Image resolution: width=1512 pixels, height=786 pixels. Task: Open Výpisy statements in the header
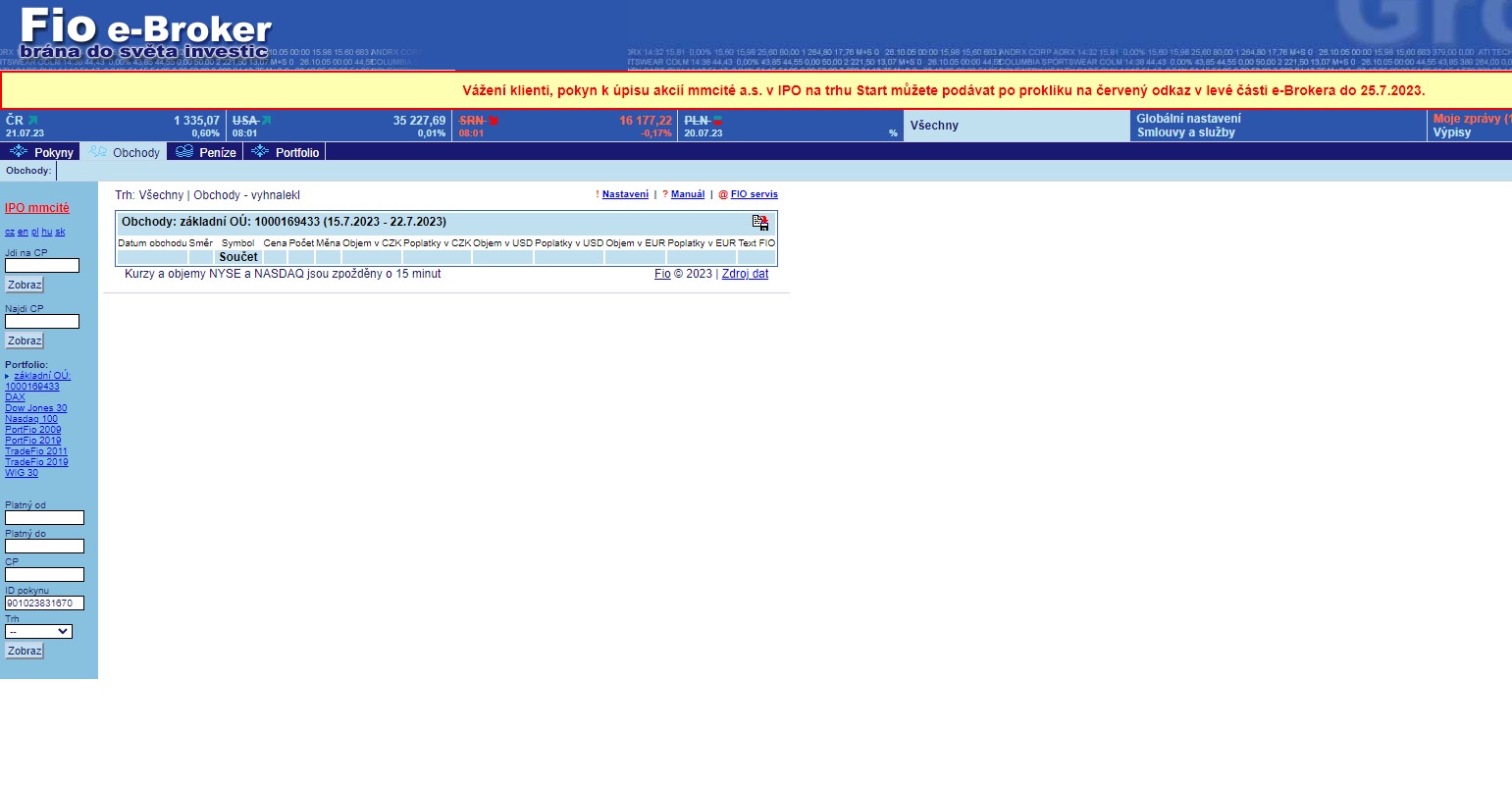pyautogui.click(x=1451, y=132)
